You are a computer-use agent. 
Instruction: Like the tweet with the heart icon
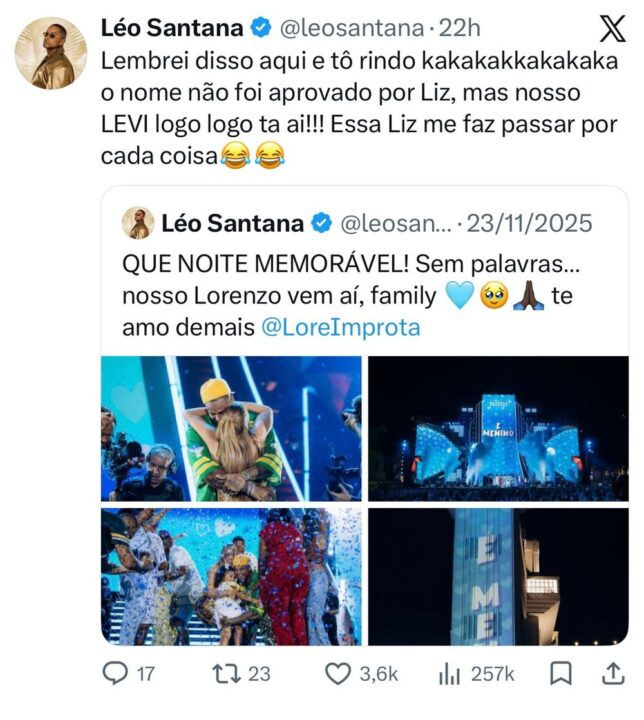pyautogui.click(x=341, y=673)
